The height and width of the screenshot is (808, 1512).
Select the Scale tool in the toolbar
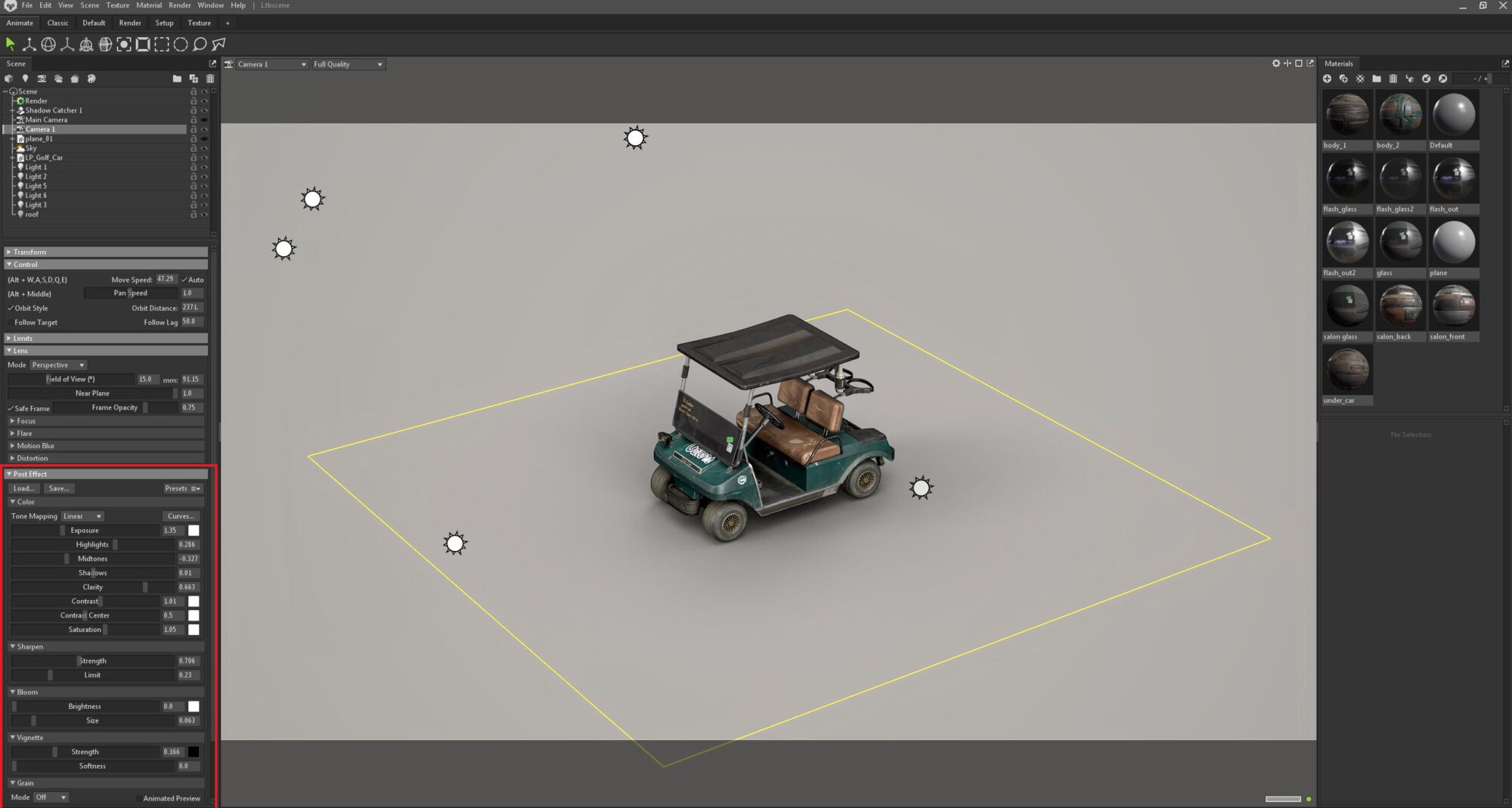click(67, 45)
